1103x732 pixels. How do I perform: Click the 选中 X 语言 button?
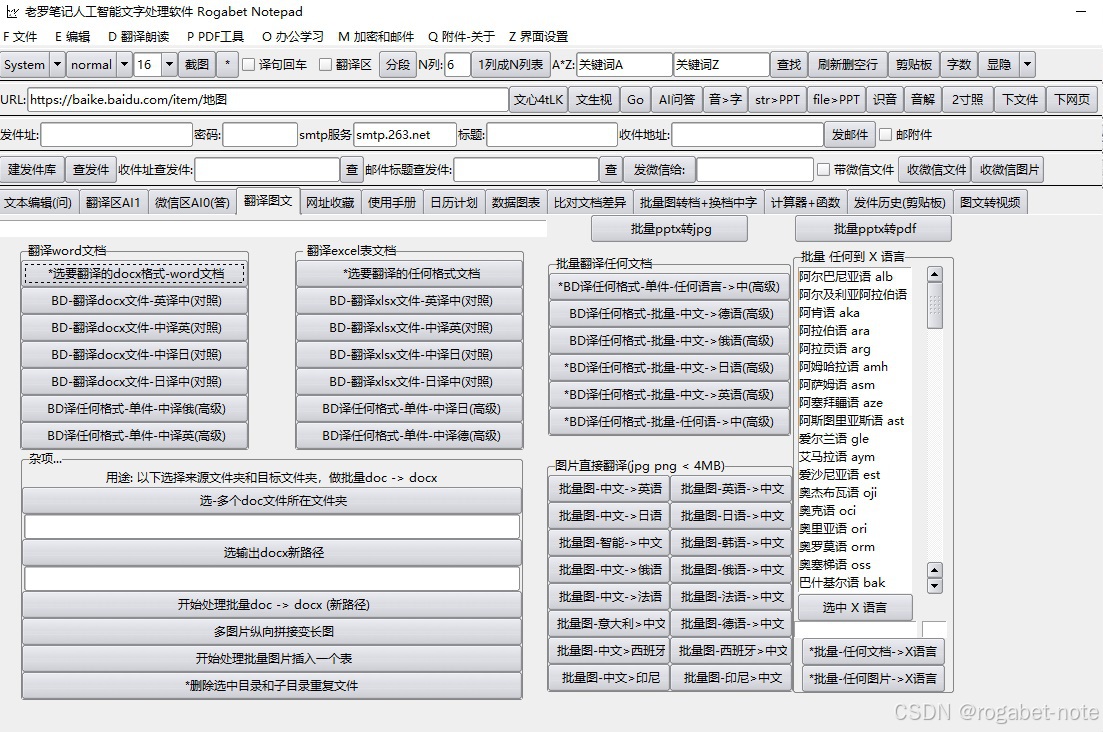point(855,608)
